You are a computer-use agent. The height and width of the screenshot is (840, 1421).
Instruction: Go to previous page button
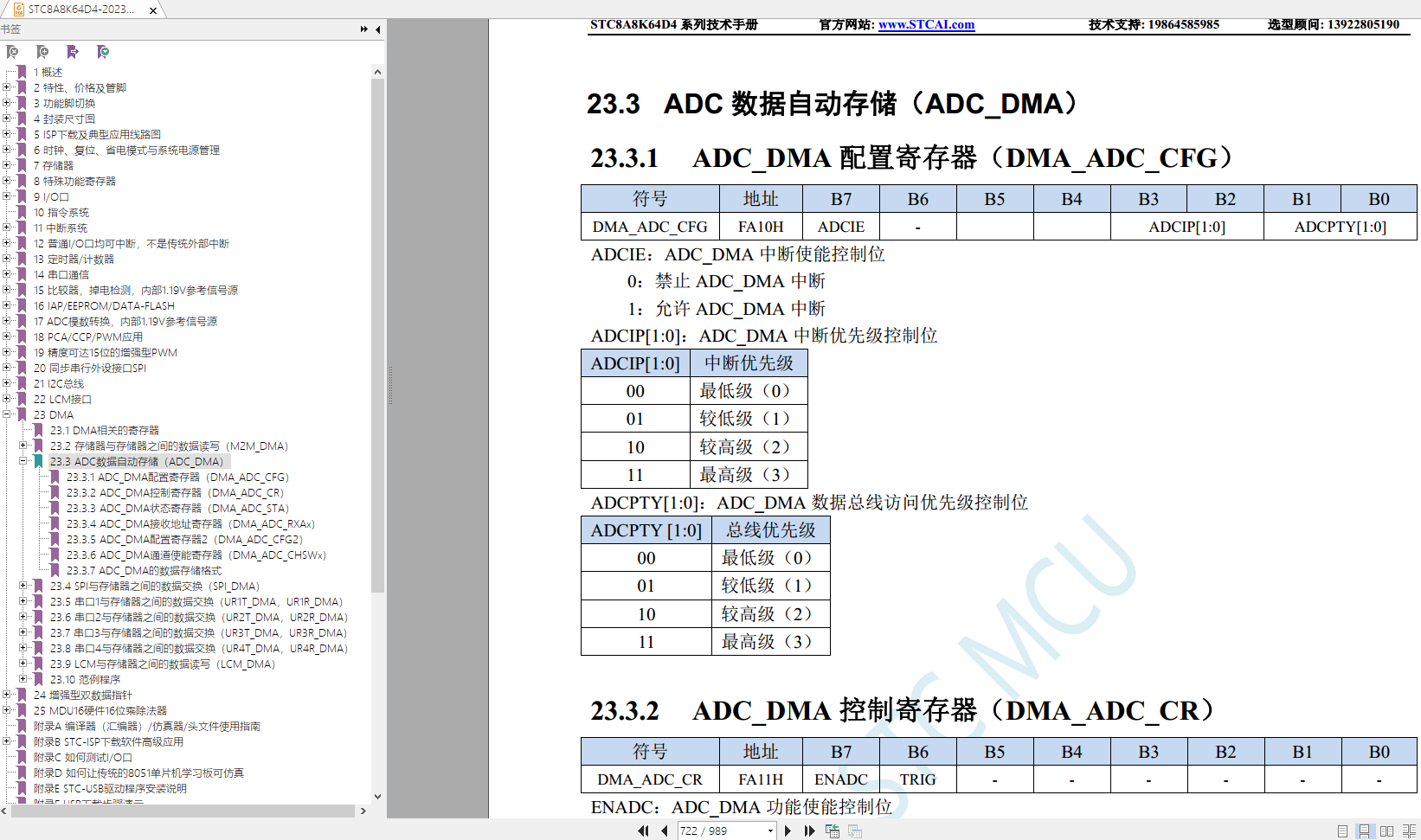point(665,830)
